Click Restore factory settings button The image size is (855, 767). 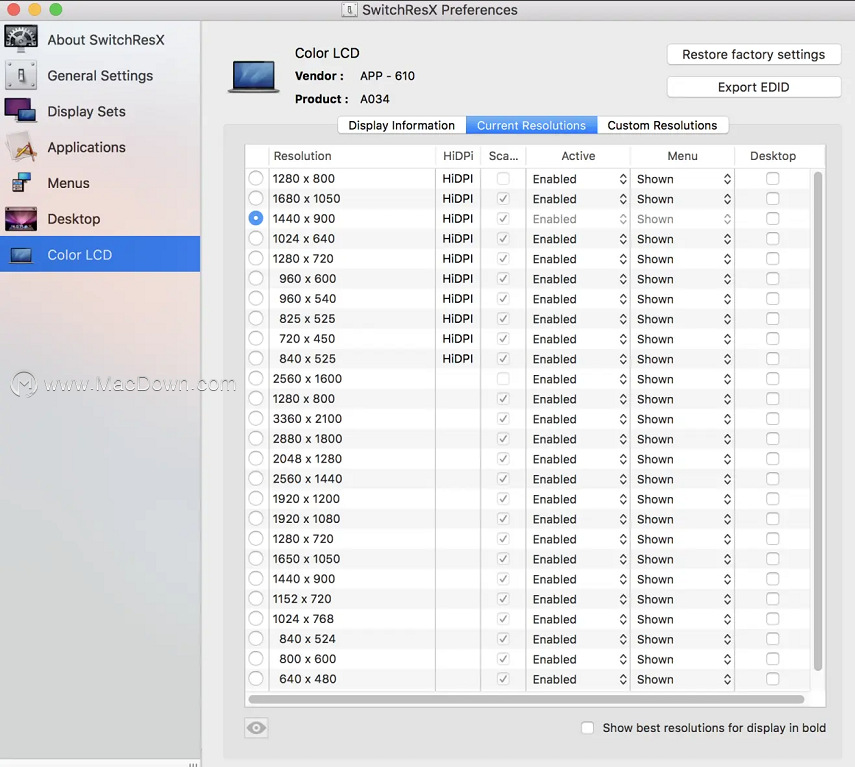[x=754, y=55]
